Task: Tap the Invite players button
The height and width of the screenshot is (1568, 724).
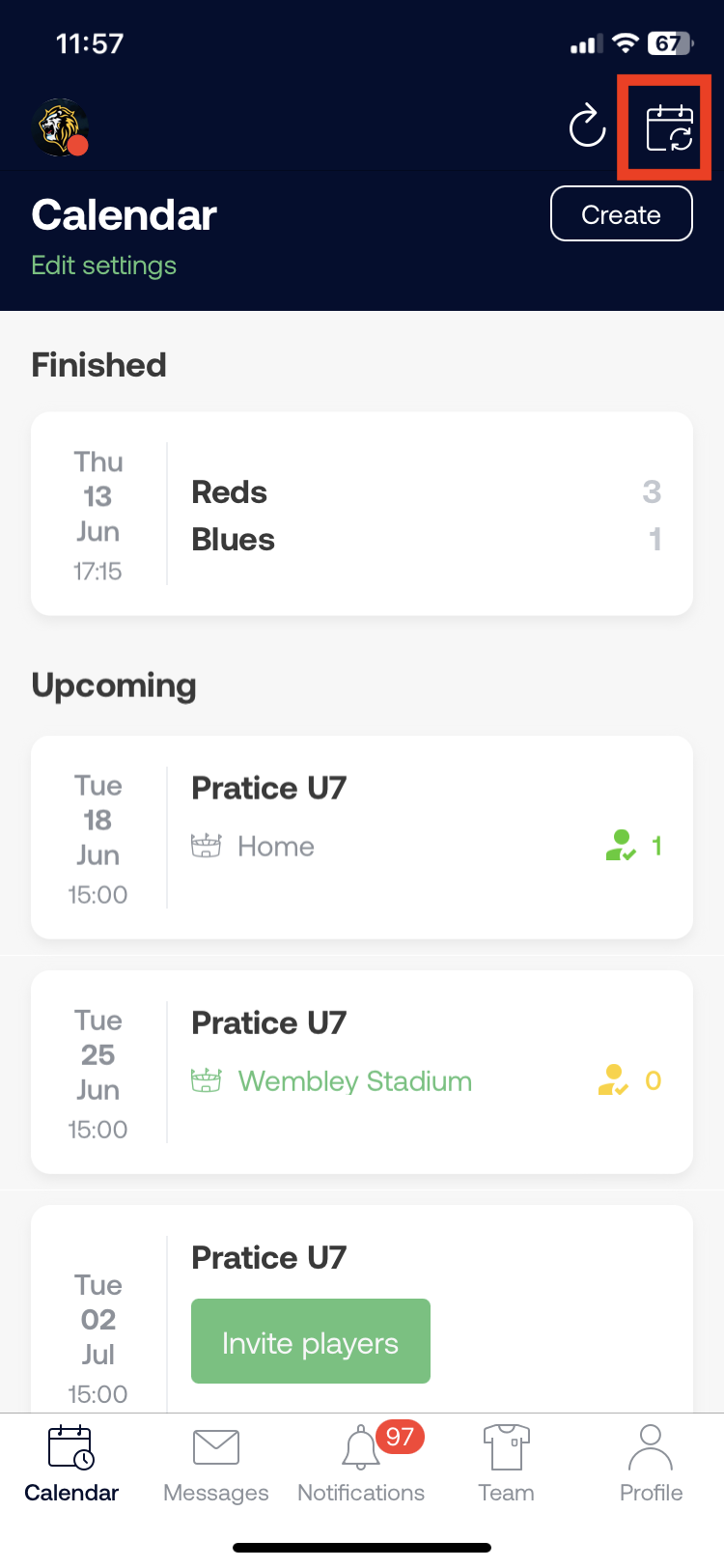Action: coord(311,1341)
